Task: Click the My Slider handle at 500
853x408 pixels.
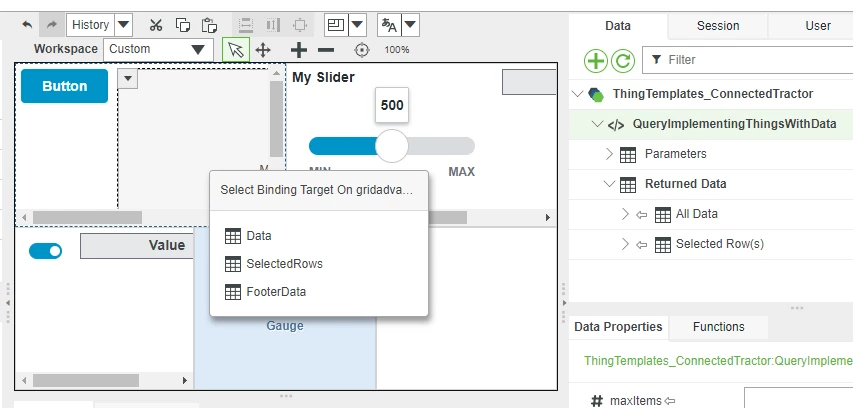Action: pyautogui.click(x=392, y=146)
